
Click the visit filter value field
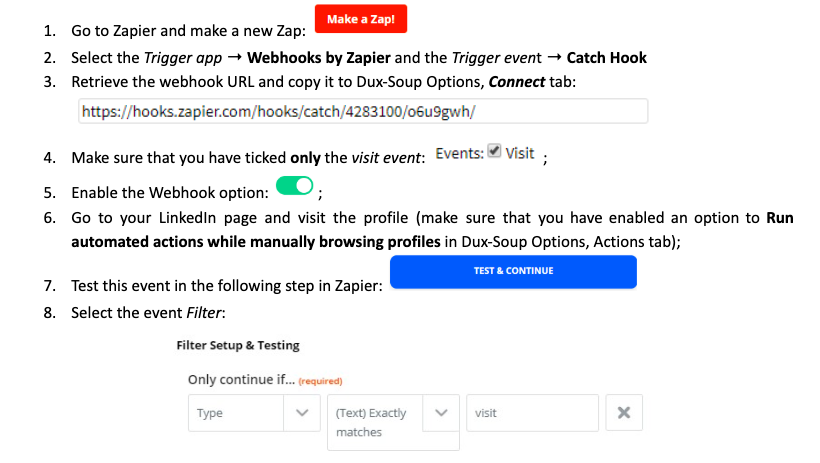click(x=532, y=413)
